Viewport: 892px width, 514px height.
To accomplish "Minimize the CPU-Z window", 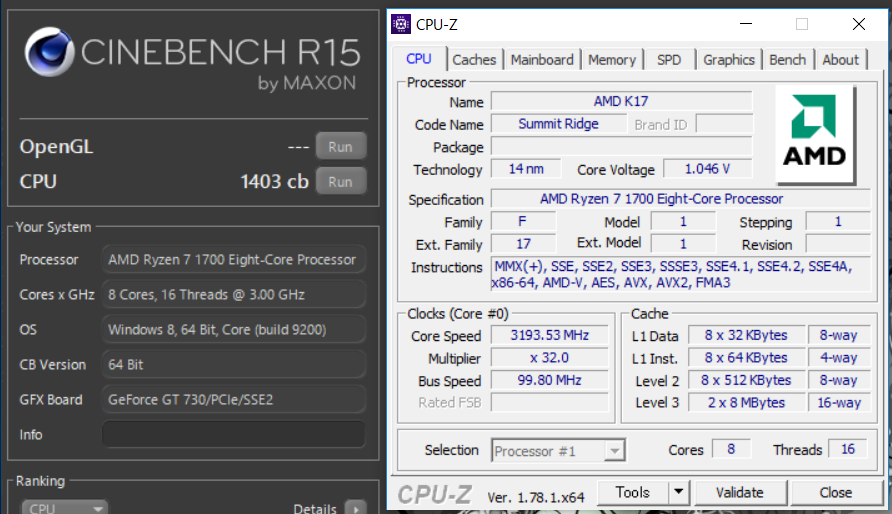I will 746,24.
